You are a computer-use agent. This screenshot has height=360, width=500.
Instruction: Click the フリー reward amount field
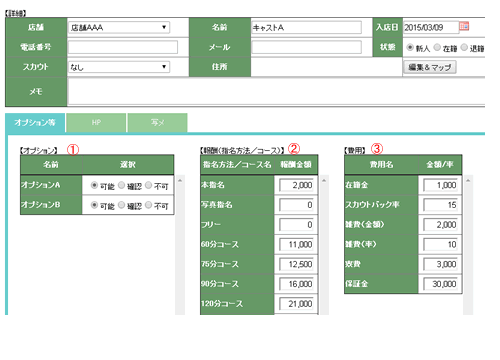click(x=296, y=225)
